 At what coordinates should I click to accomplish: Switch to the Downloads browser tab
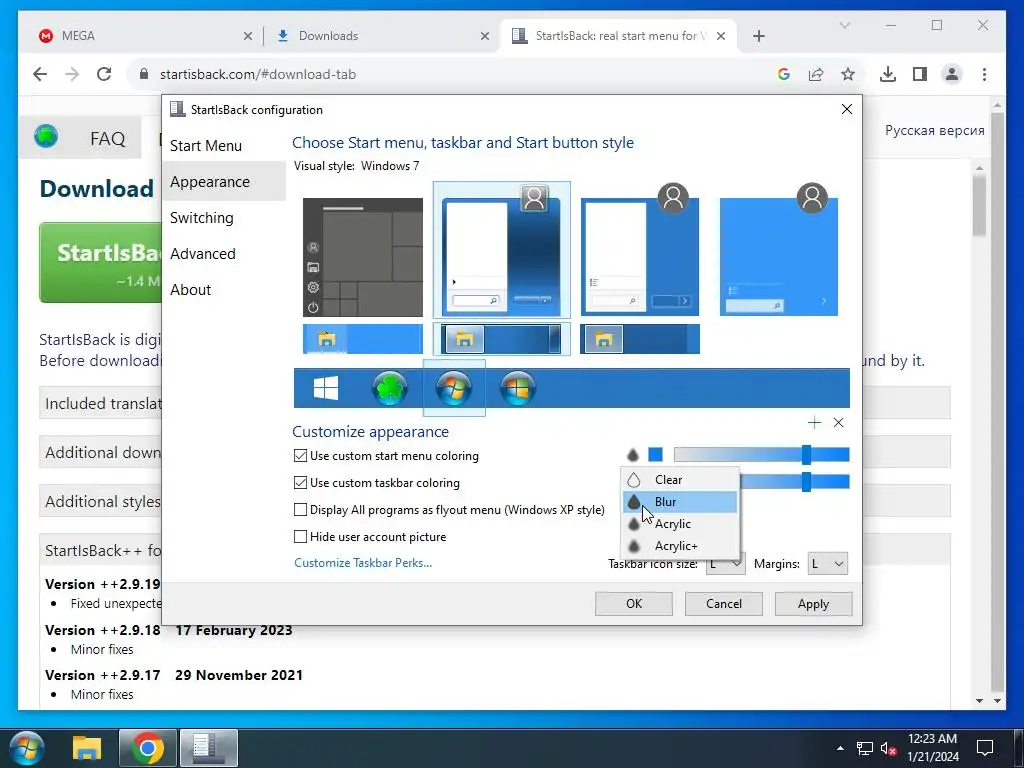coord(381,36)
